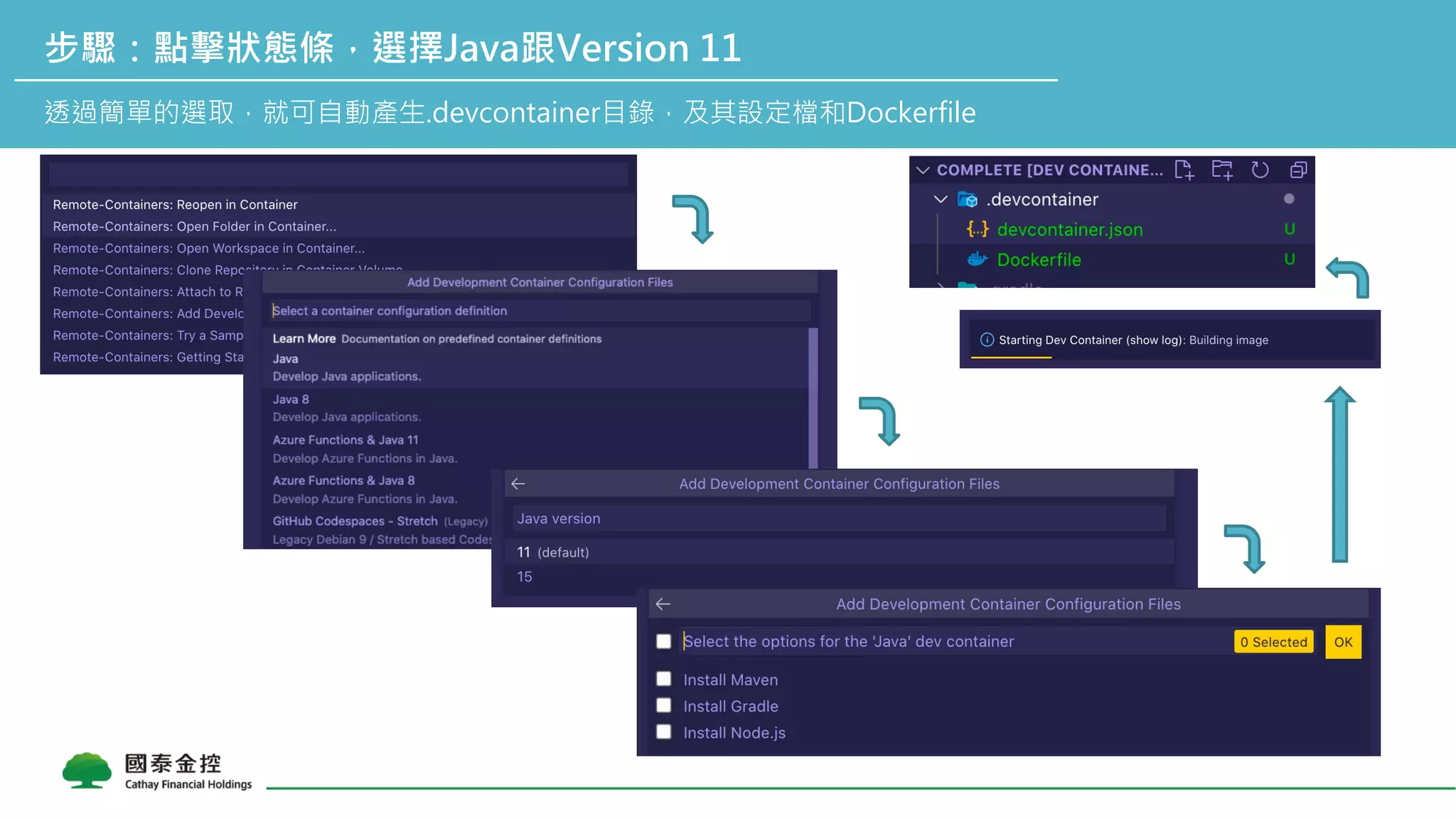Enable the Install Gradle checkbox
Image resolution: width=1456 pixels, height=819 pixels.
[x=664, y=705]
